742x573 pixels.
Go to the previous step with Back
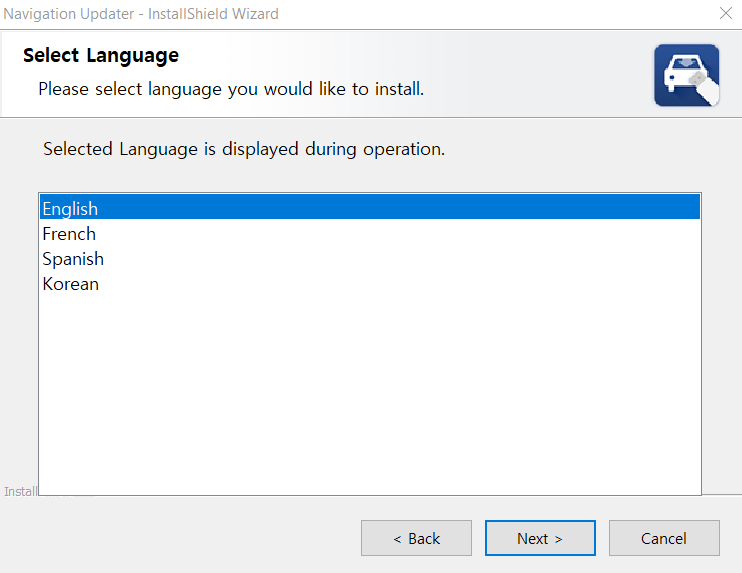tap(416, 538)
